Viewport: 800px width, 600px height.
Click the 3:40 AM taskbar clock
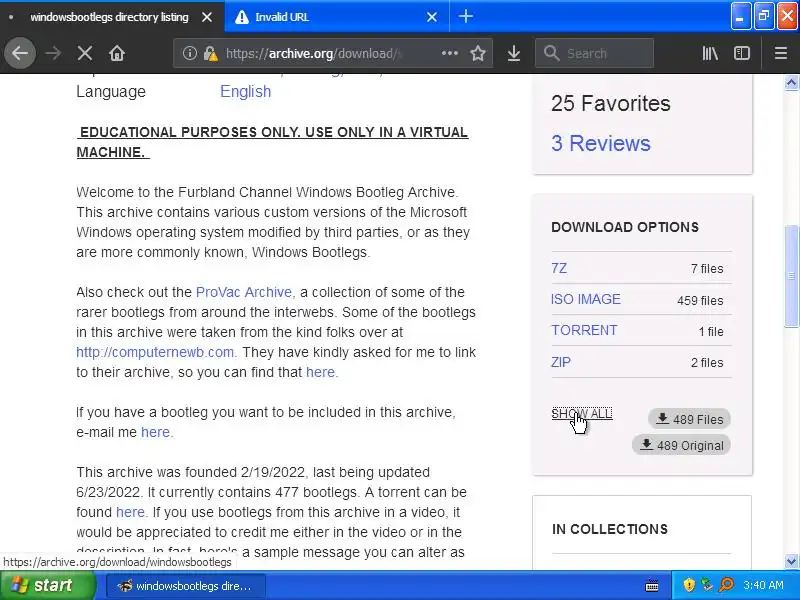coord(763,585)
